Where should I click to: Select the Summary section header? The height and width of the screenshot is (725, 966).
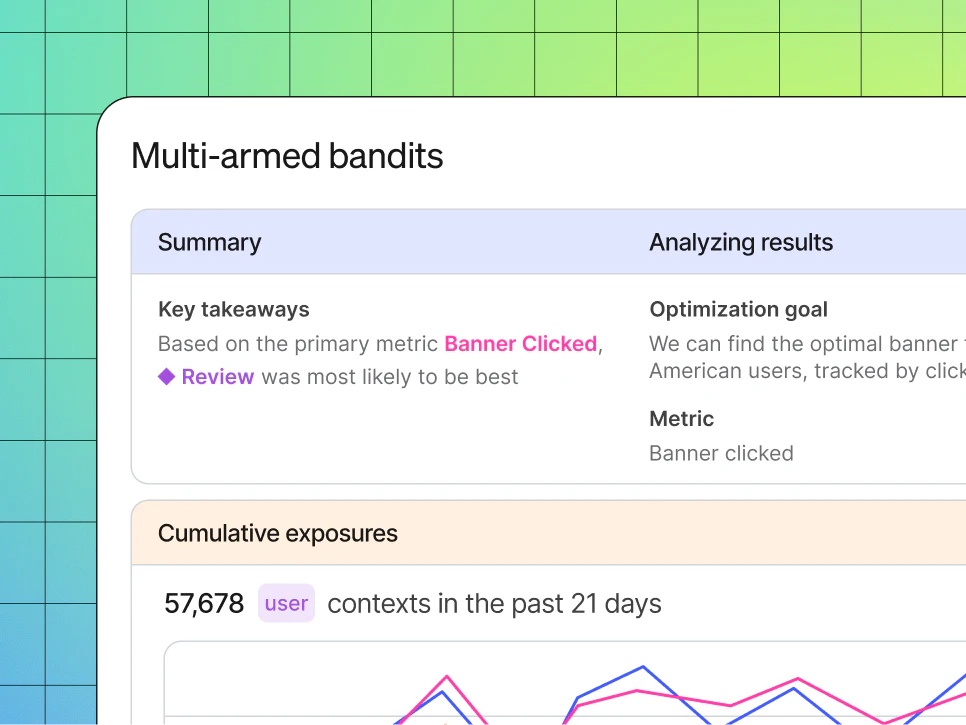tap(209, 242)
